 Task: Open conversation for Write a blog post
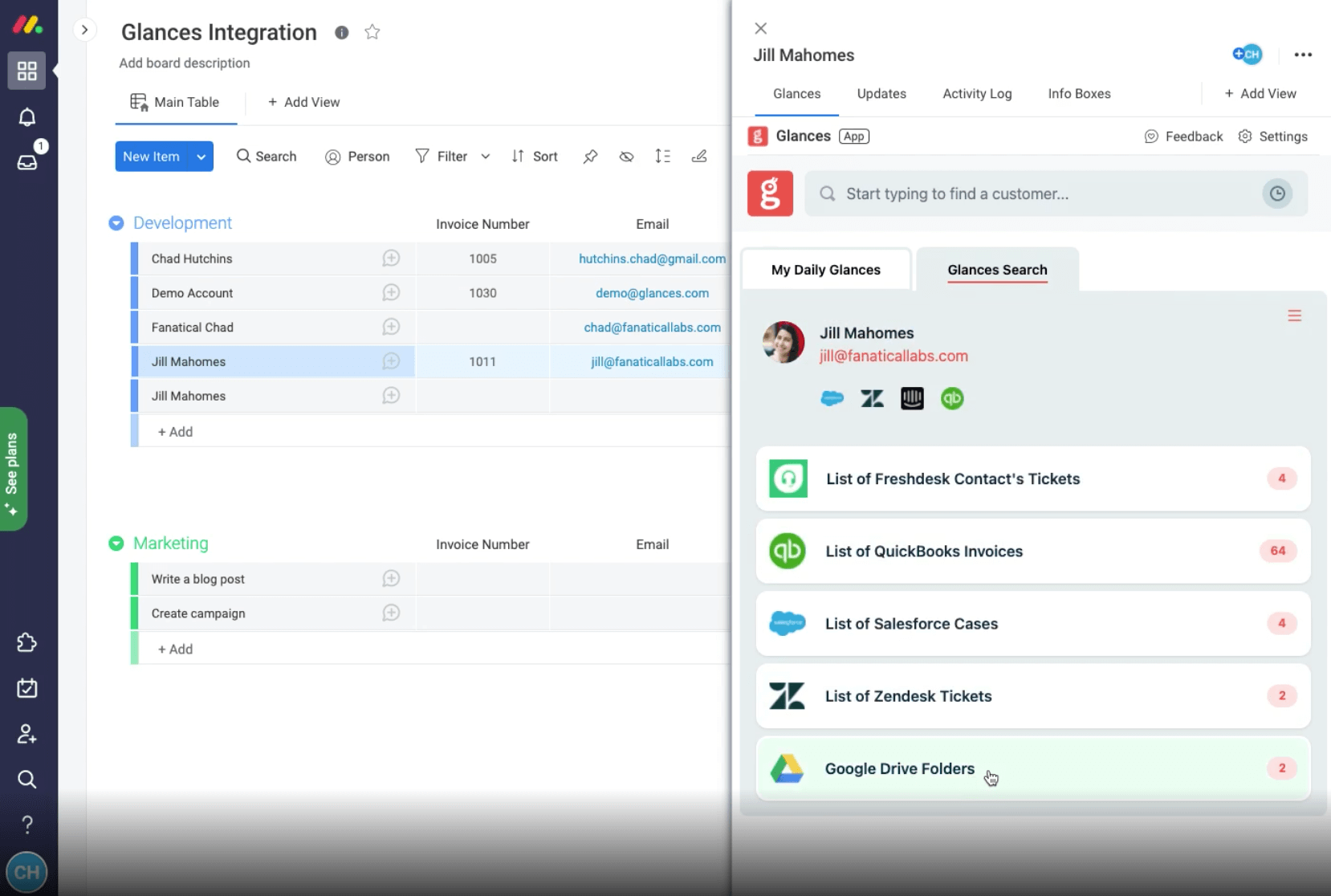pyautogui.click(x=391, y=579)
